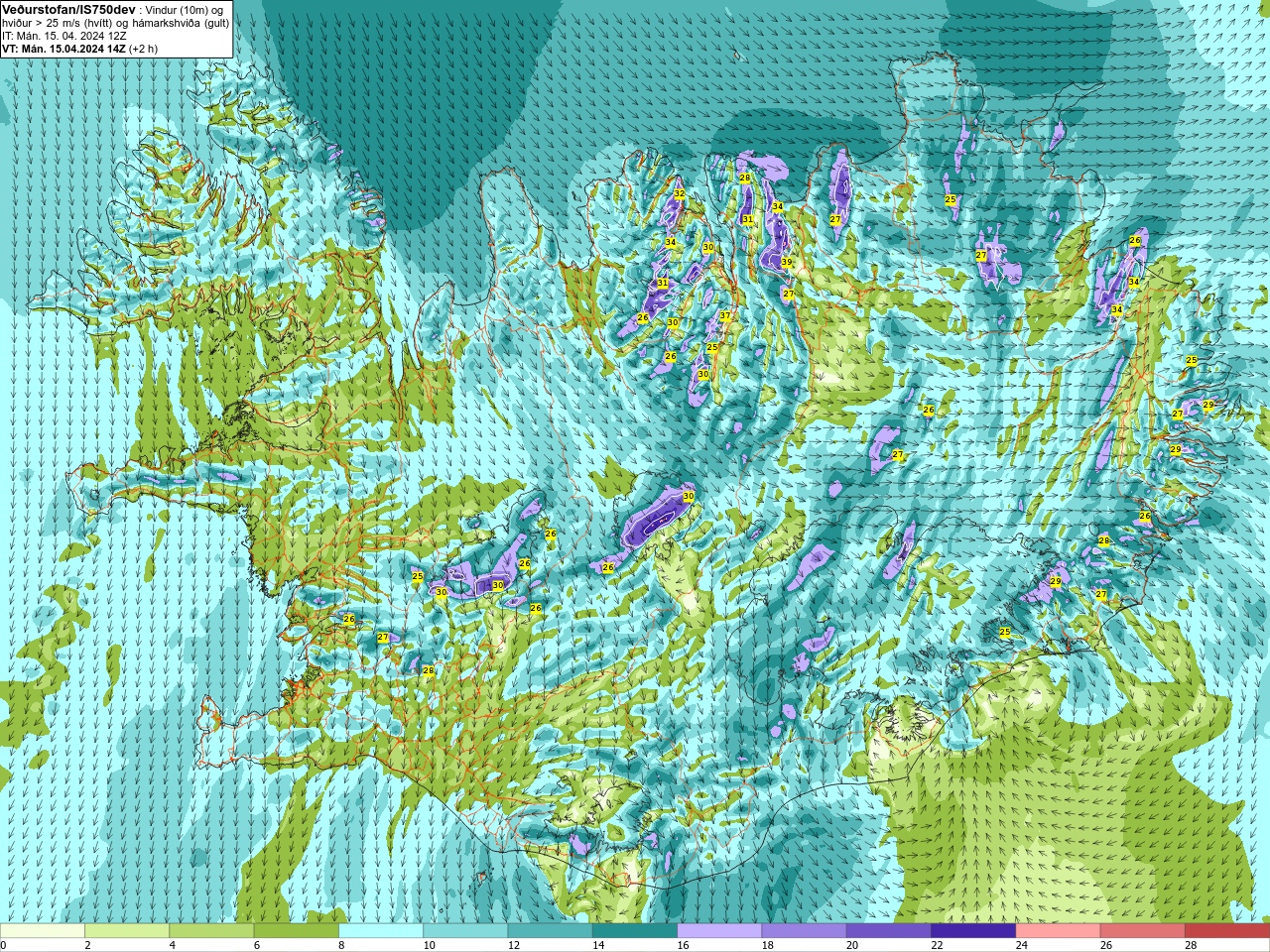This screenshot has height=952, width=1270.
Task: Select the 2–4 m/s light green legend swatch
Action: tap(127, 931)
